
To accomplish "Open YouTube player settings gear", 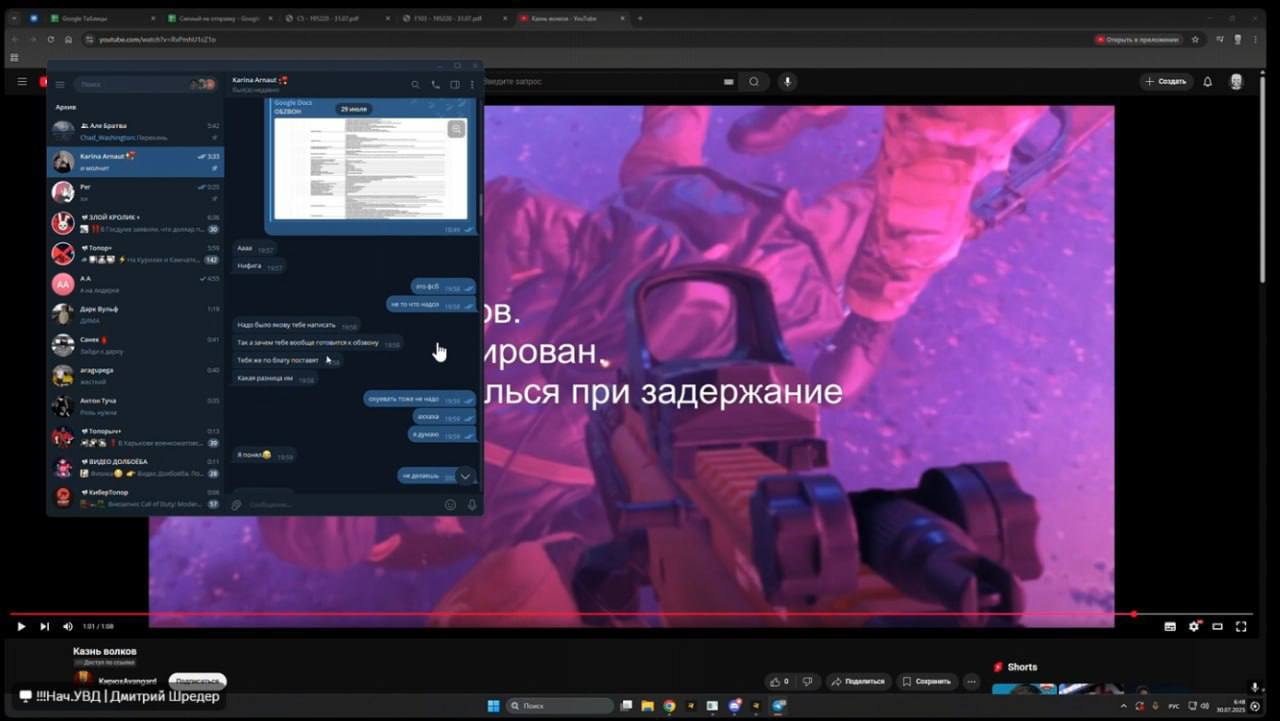I will [1194, 627].
